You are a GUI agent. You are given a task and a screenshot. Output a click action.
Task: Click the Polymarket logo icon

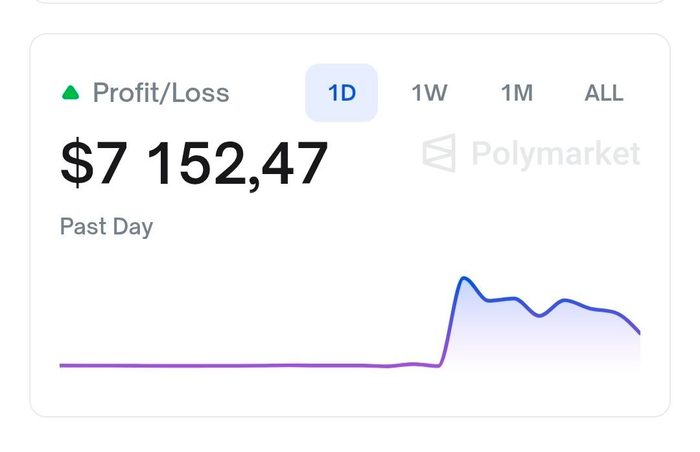(x=439, y=154)
